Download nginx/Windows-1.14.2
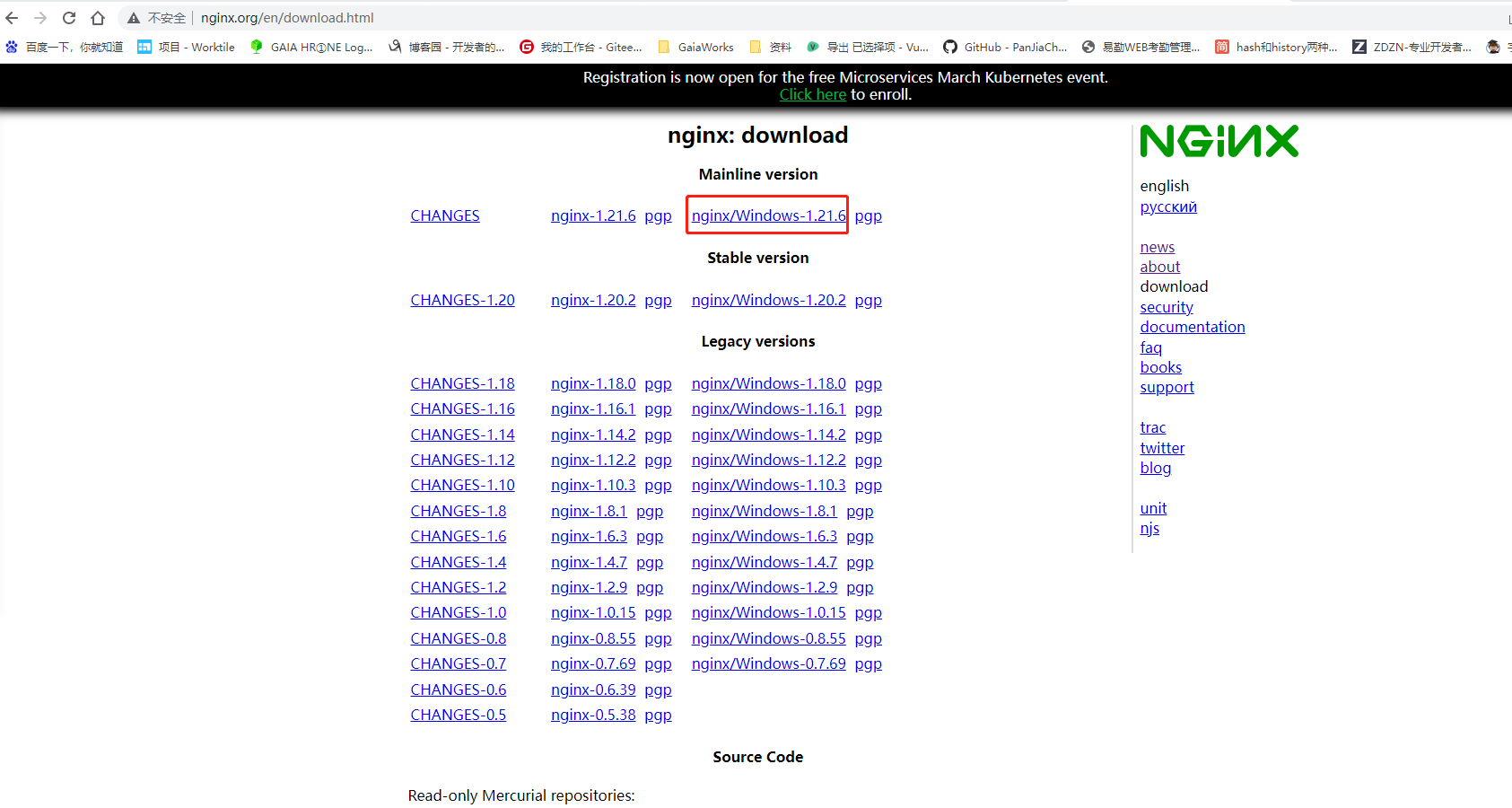Screen dimensions: 1512x808 [x=769, y=435]
